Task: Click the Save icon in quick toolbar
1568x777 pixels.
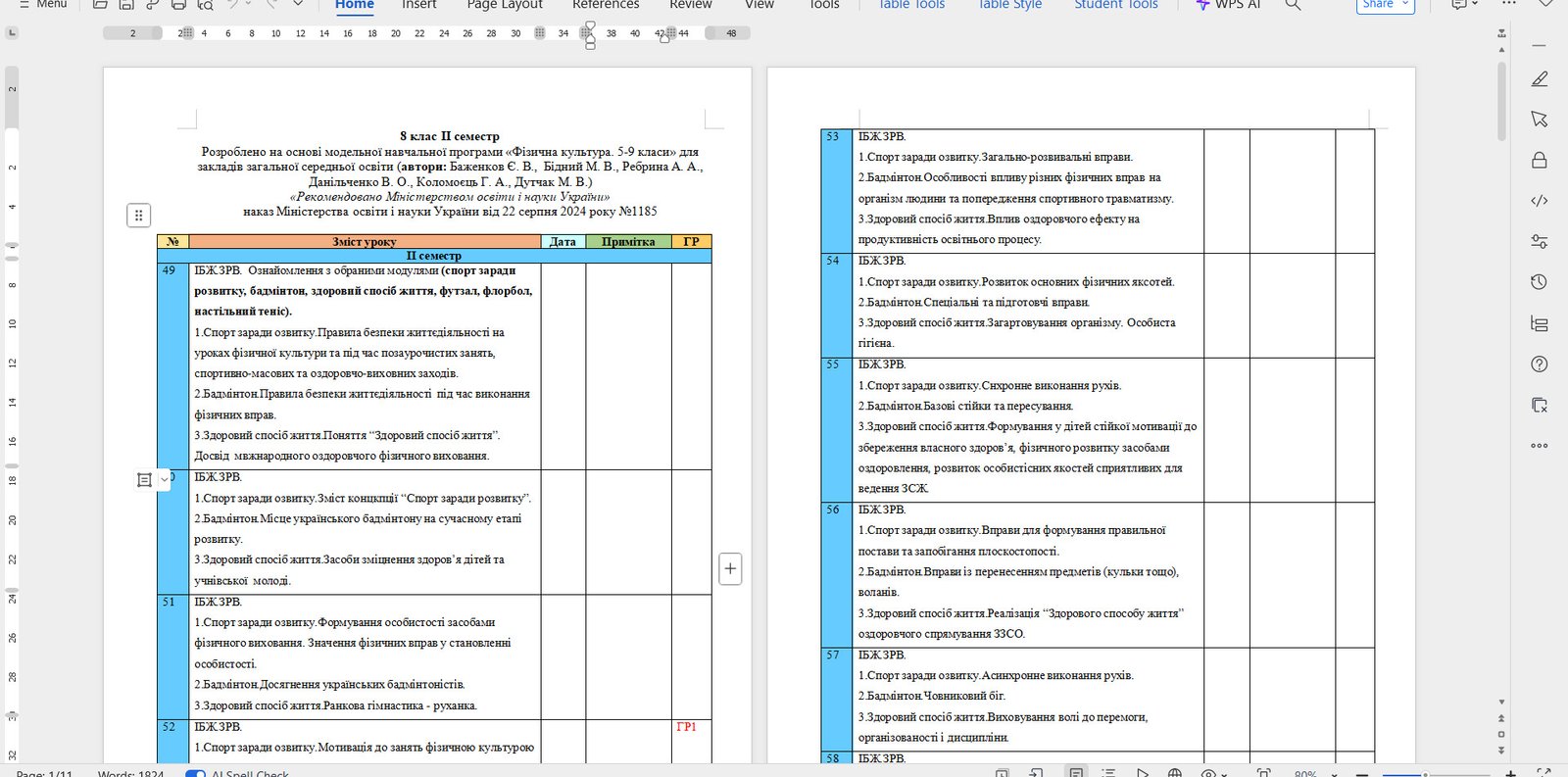Action: pos(126,4)
